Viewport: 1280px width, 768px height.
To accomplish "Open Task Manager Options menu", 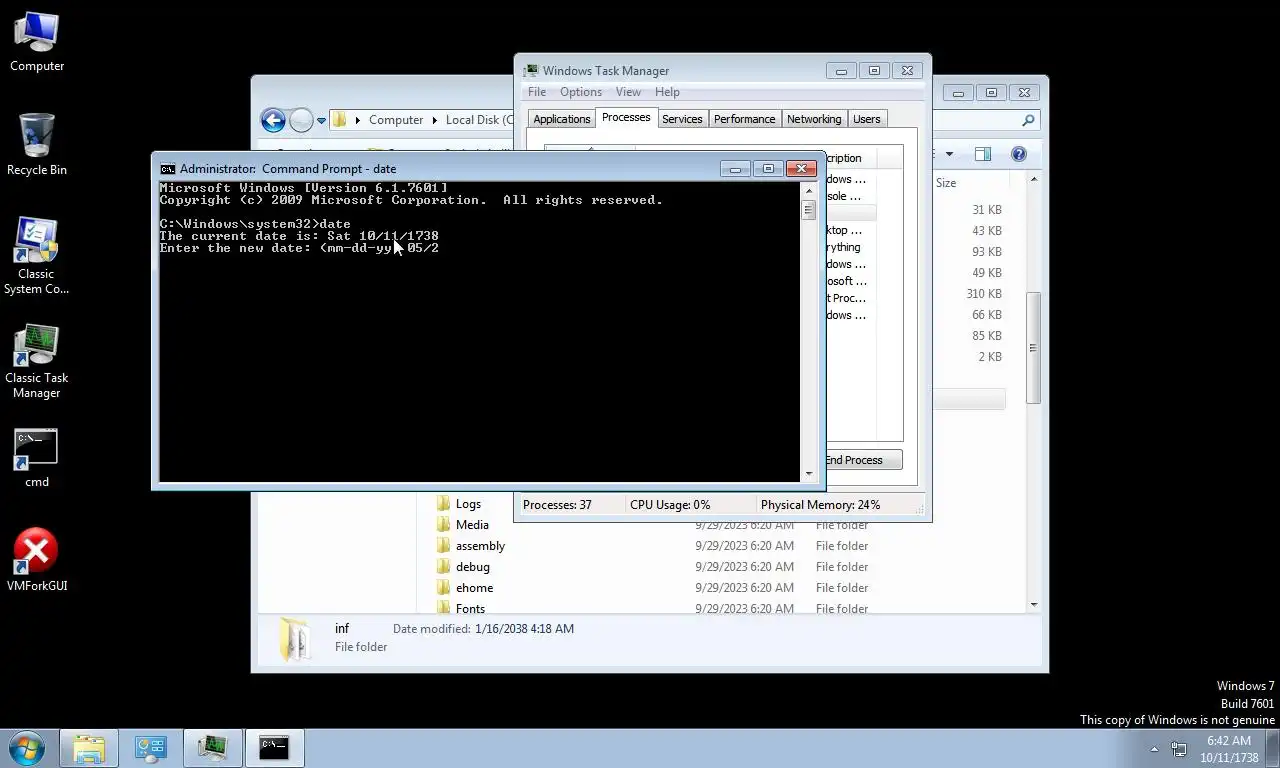I will point(581,92).
